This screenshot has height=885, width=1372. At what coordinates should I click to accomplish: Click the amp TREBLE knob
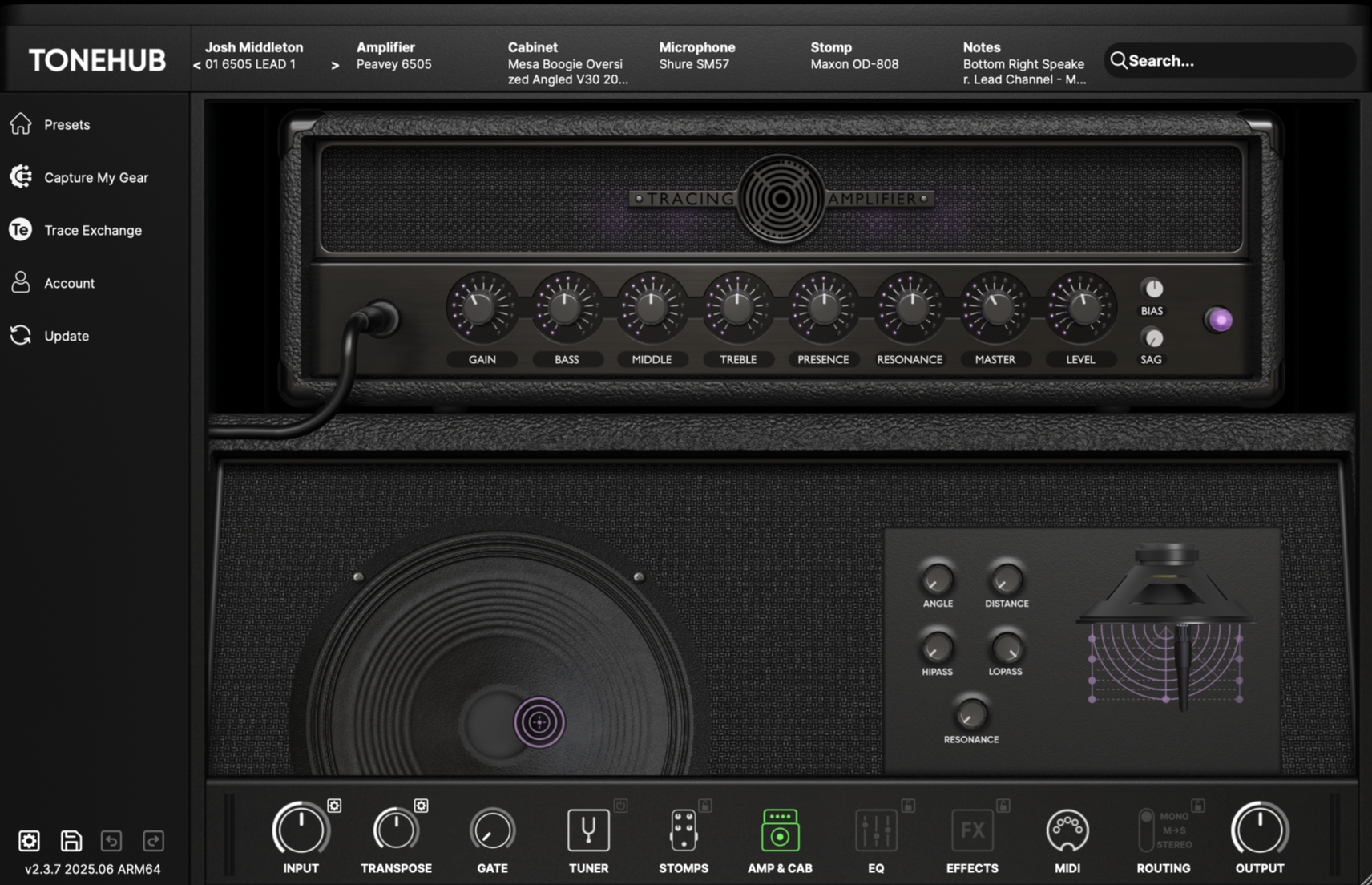737,308
